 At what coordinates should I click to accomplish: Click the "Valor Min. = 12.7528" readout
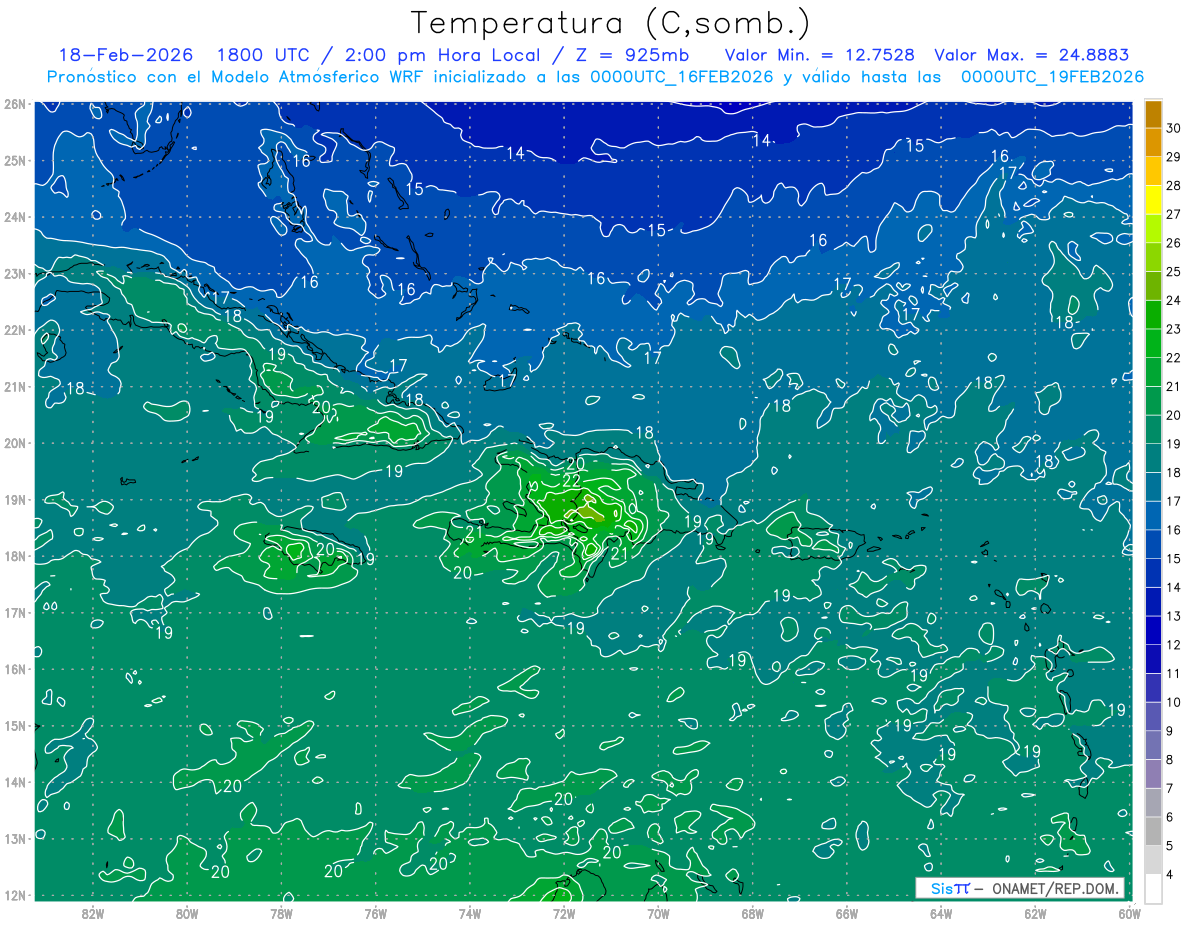819,55
